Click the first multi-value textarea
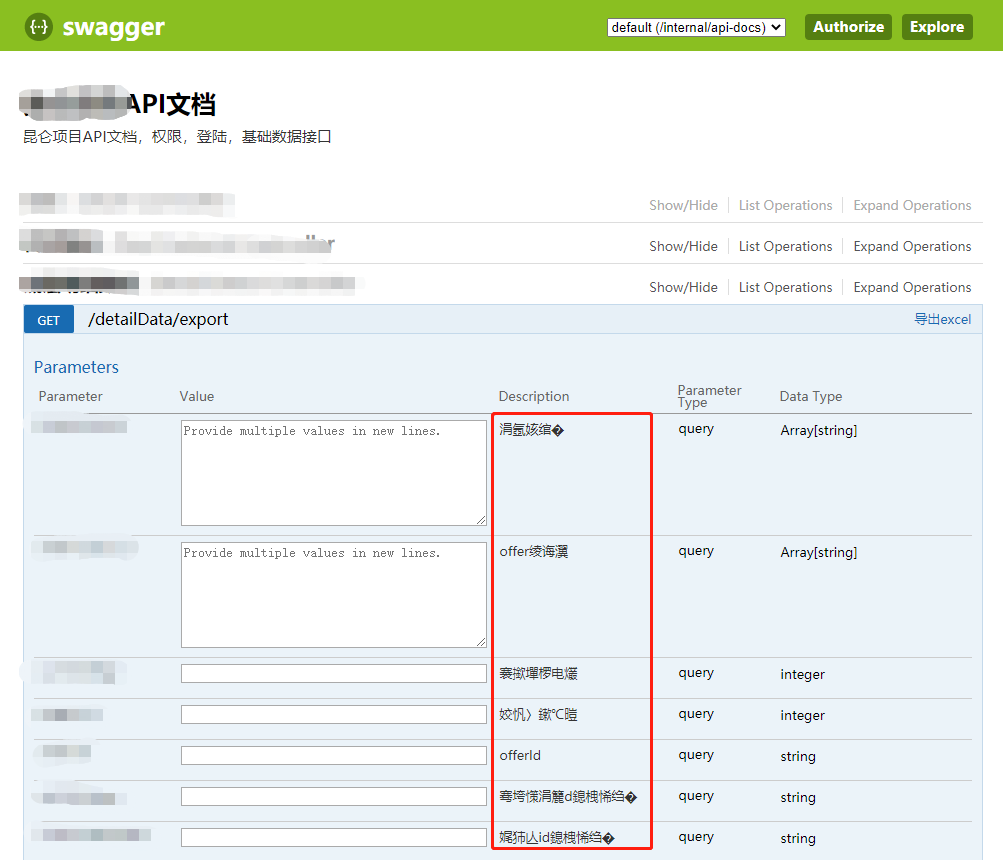The image size is (1003, 860). [333, 473]
